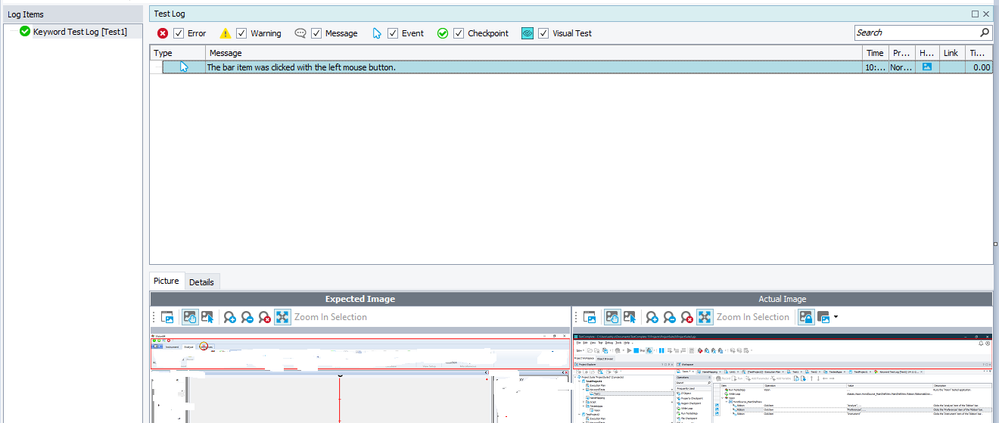Click the magnifier icon in the Search box
This screenshot has width=999, height=423.
(984, 33)
